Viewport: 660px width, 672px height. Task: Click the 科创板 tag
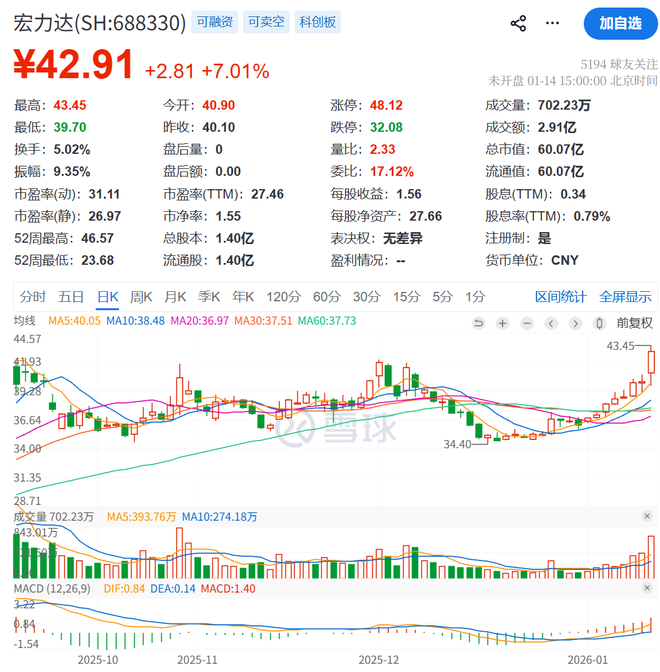point(318,21)
